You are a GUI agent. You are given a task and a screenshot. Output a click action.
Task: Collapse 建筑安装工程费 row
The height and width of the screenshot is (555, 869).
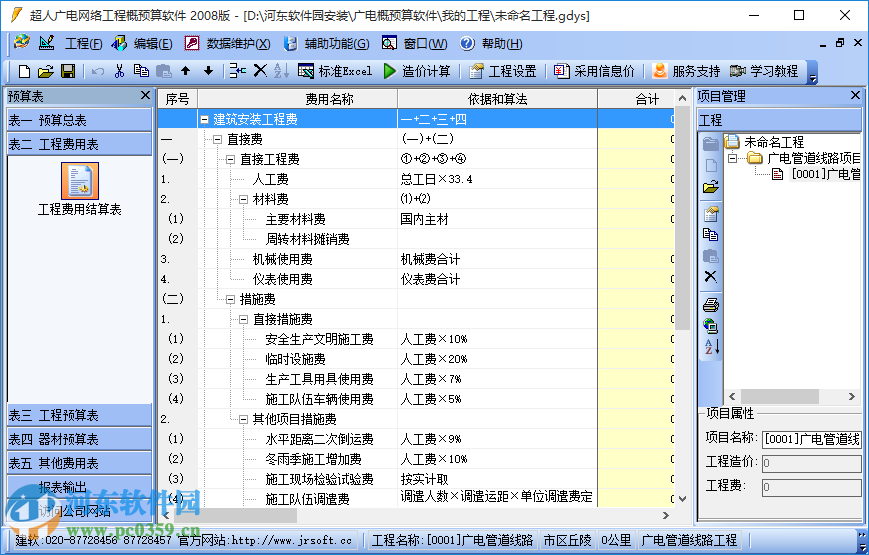click(x=205, y=119)
